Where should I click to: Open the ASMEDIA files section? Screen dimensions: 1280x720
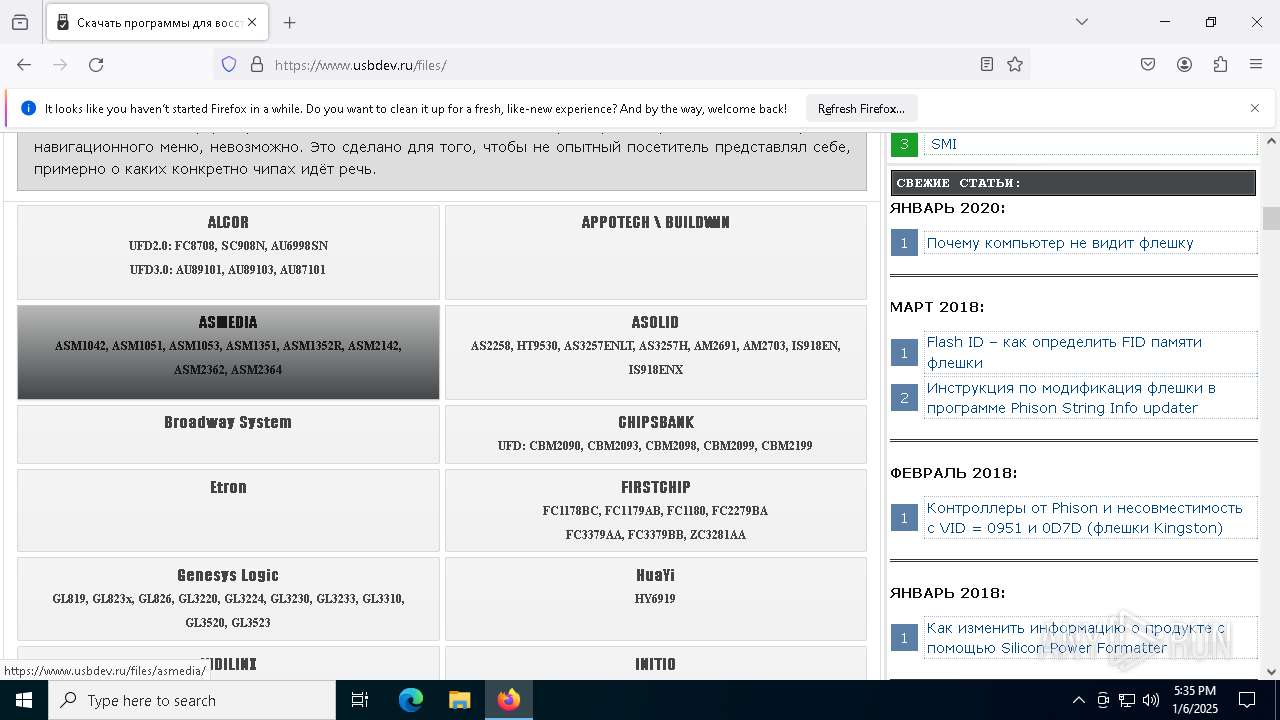[228, 352]
